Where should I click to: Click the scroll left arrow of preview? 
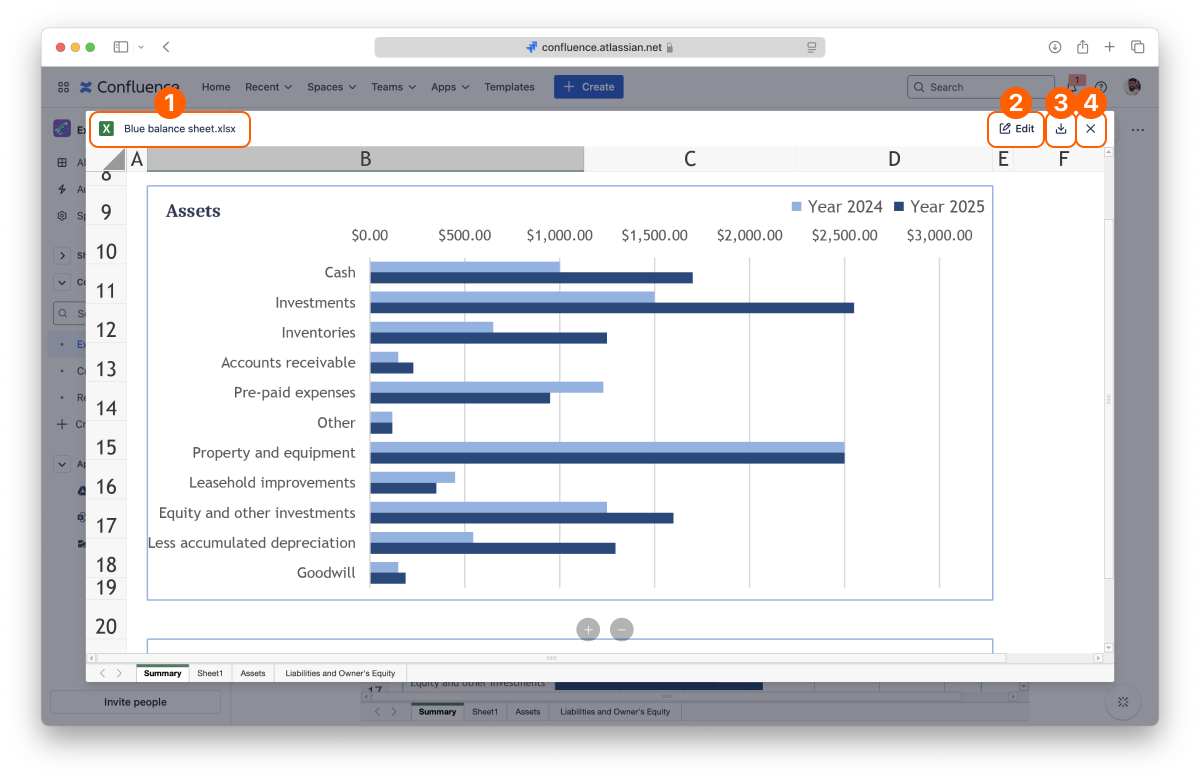click(x=92, y=658)
